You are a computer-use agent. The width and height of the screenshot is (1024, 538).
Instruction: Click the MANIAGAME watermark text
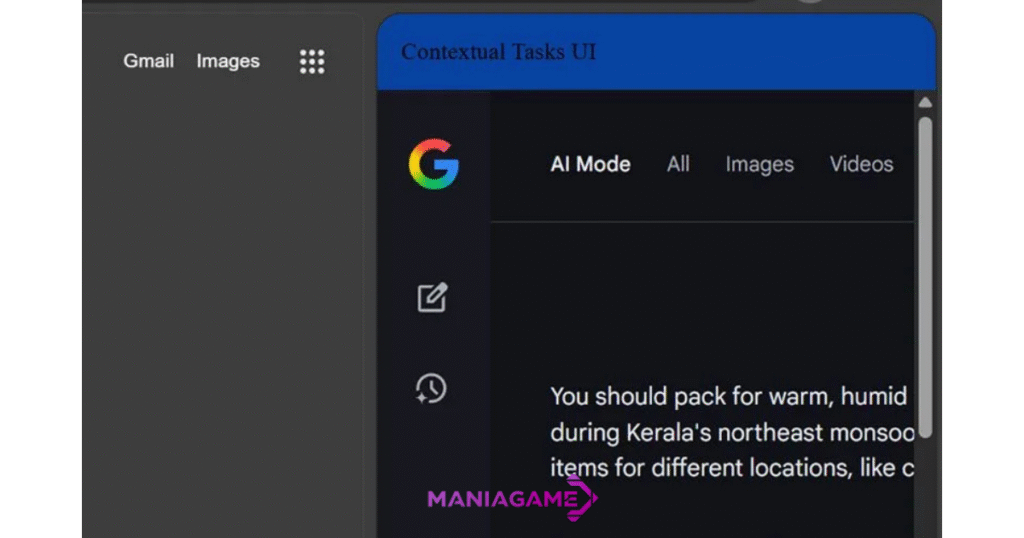(x=497, y=498)
